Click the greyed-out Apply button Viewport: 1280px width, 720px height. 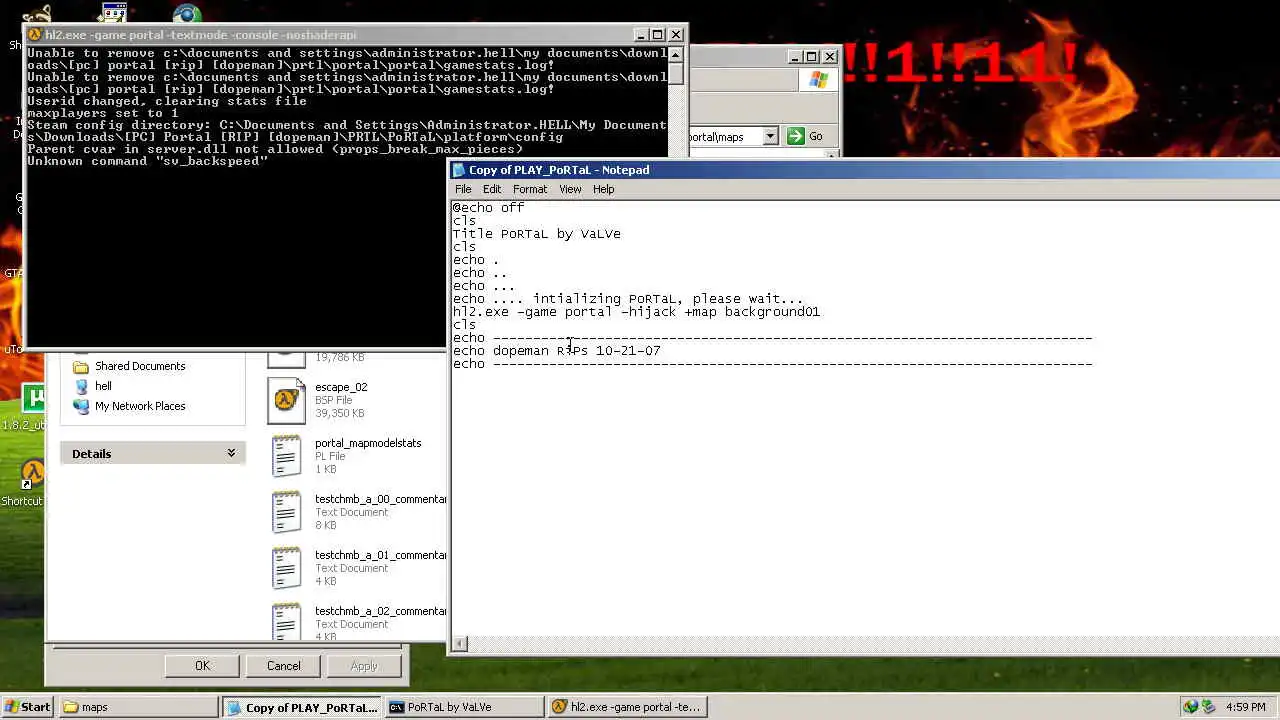click(x=364, y=666)
